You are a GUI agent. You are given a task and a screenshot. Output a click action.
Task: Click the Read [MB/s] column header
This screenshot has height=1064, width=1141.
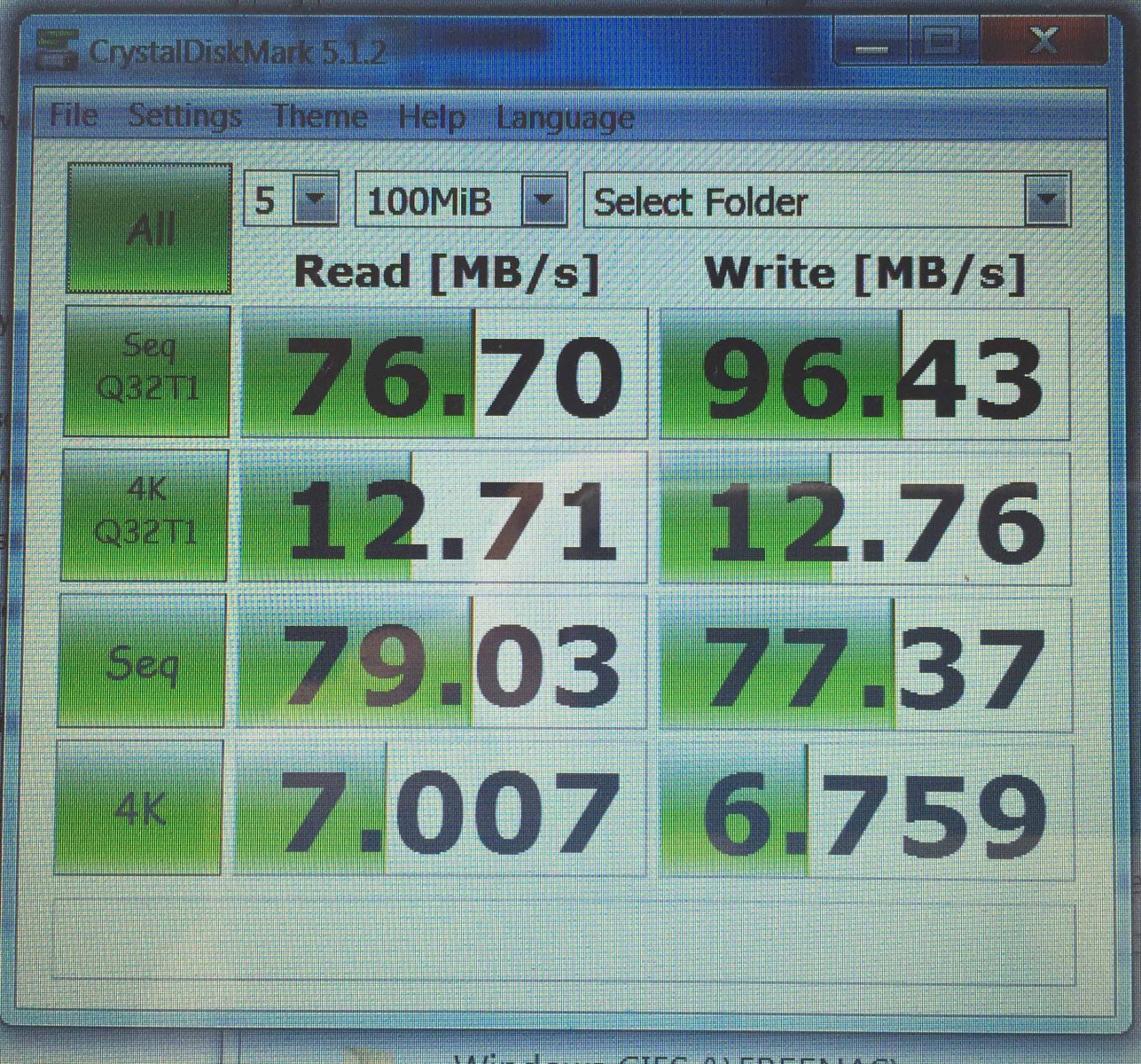(447, 271)
